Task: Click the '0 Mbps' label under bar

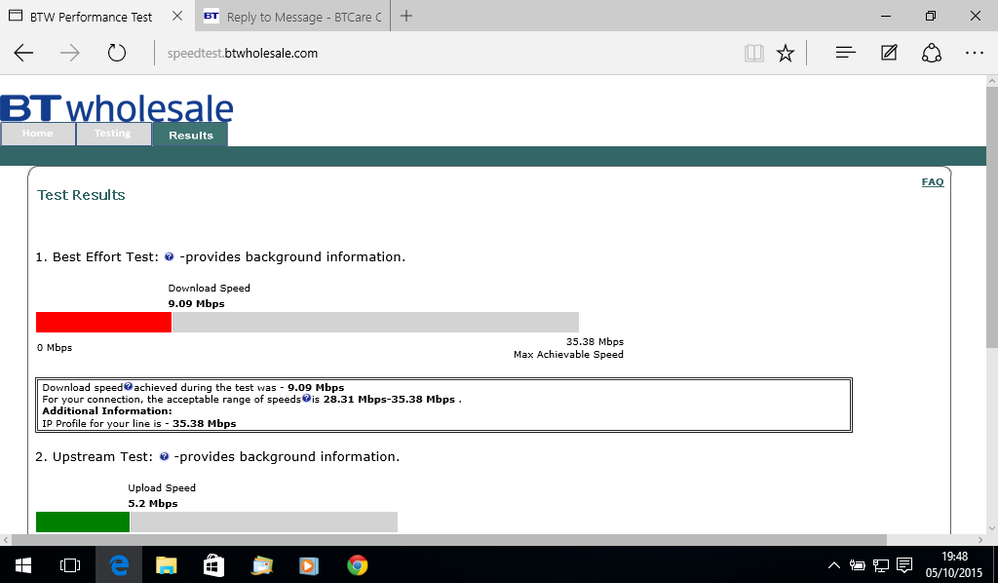Action: [54, 348]
